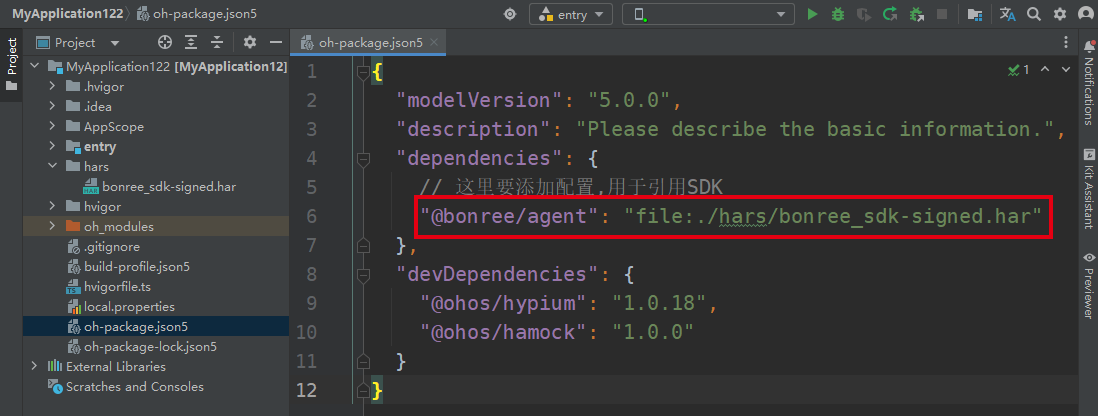Close the oh-package.json5 editor tab
This screenshot has height=416, width=1098.
click(435, 43)
